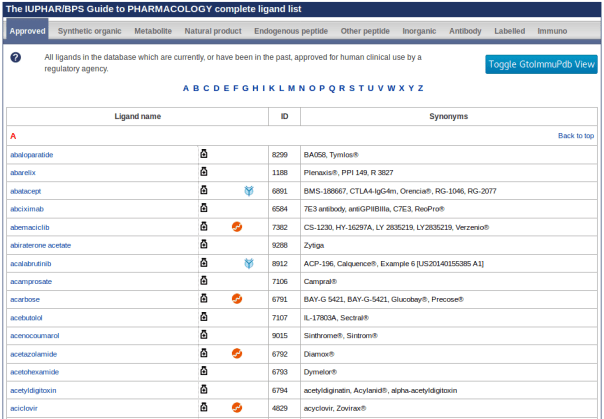604x419 pixels.
Task: Open the acebutolol ligand link
Action: tap(26, 318)
